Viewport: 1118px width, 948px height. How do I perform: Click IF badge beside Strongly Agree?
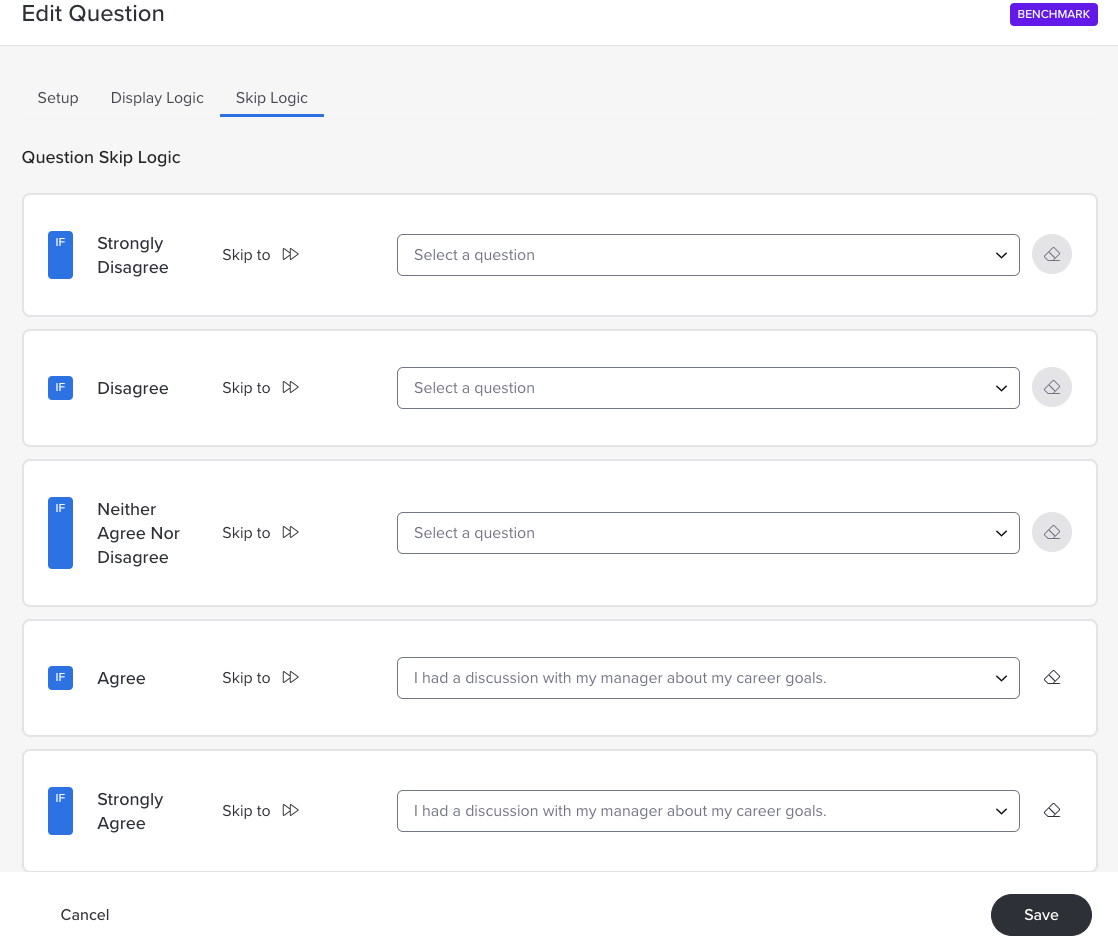coord(61,810)
